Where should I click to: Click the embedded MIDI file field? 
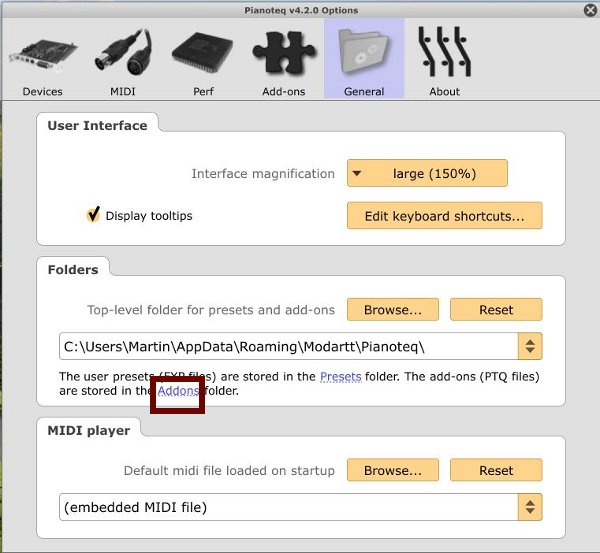[289, 507]
